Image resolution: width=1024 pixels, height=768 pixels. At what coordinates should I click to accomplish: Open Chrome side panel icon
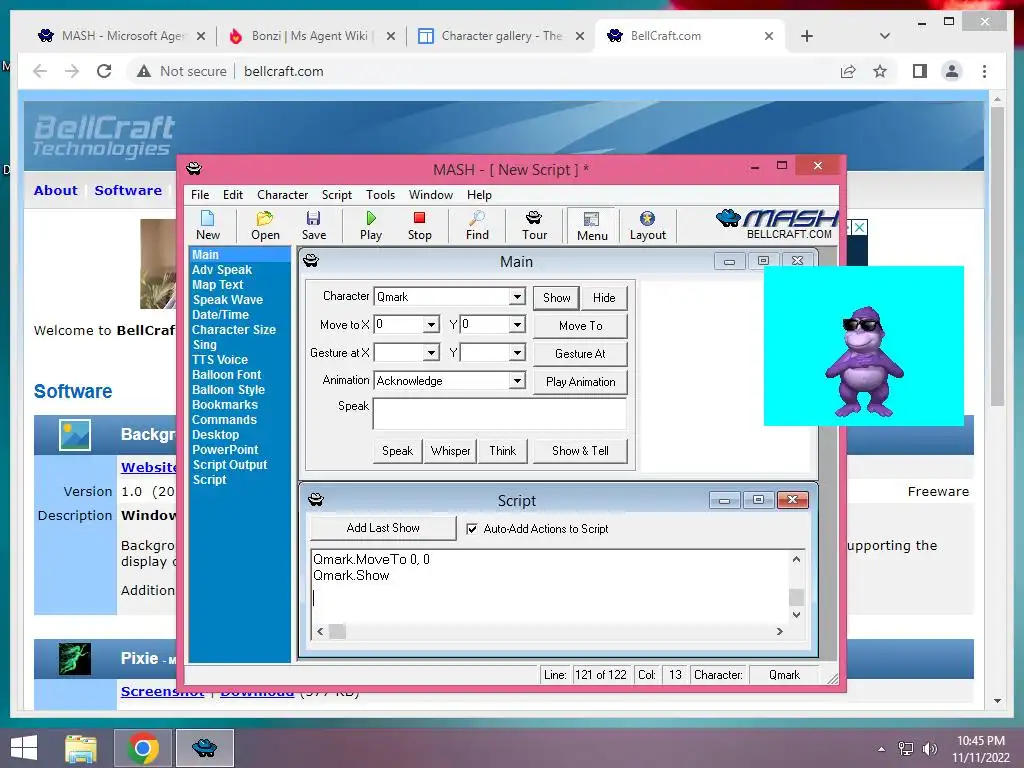[920, 71]
